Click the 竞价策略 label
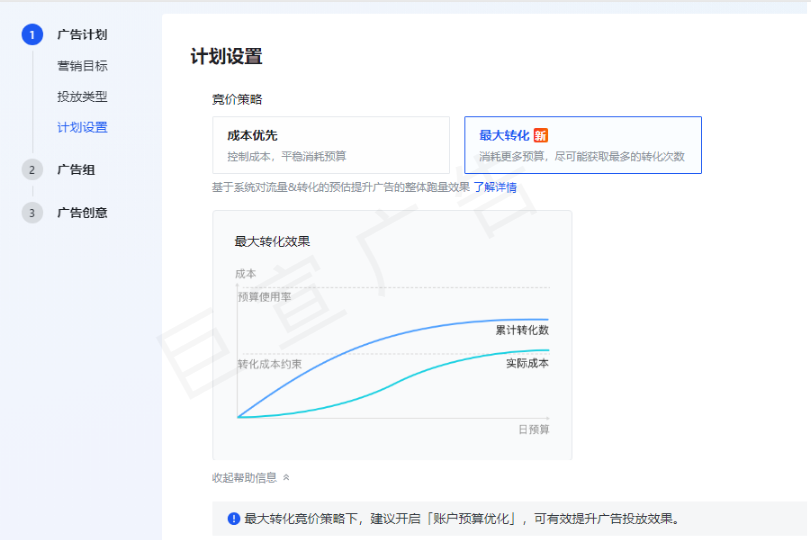The width and height of the screenshot is (811, 540). pos(237,99)
